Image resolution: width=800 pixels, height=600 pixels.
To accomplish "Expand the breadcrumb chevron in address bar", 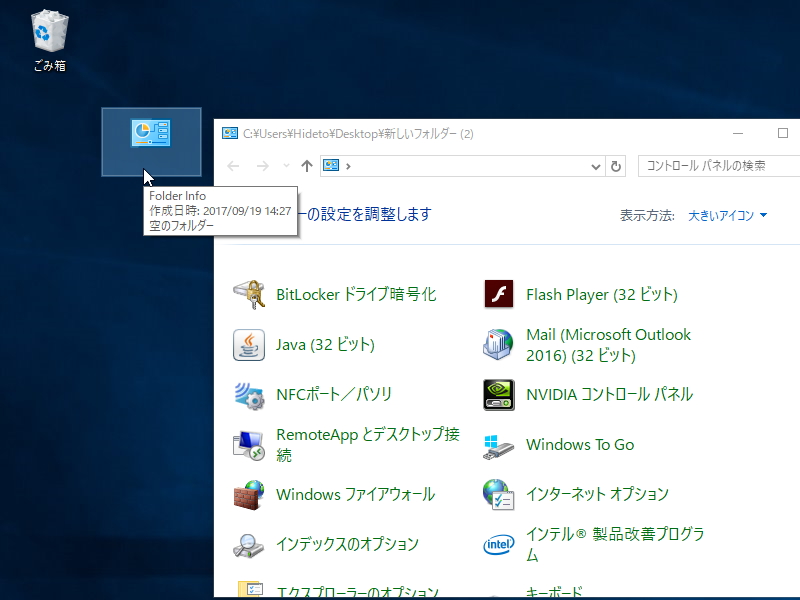I will pyautogui.click(x=348, y=166).
